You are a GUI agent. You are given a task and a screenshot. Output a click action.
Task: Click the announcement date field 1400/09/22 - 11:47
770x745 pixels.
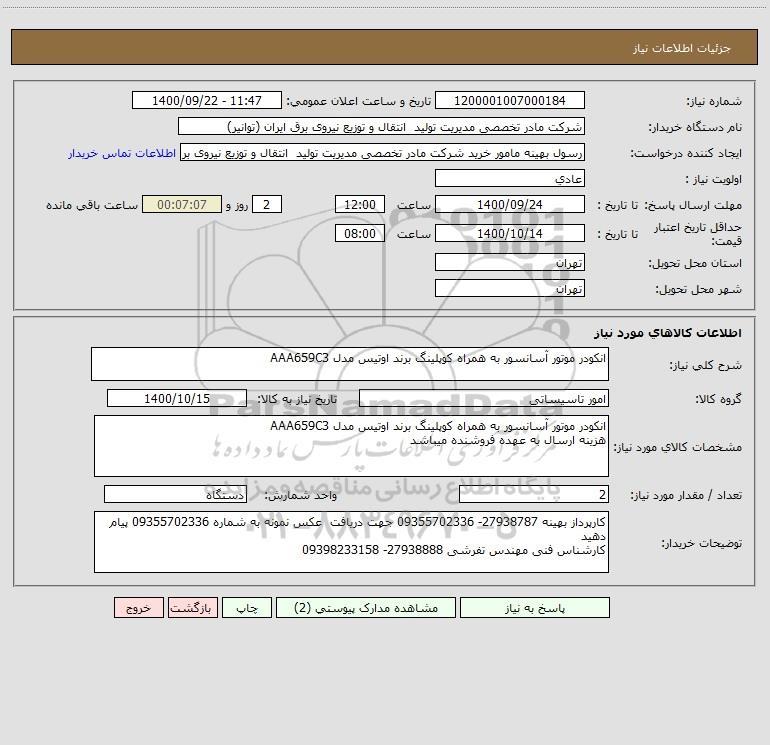tap(207, 101)
